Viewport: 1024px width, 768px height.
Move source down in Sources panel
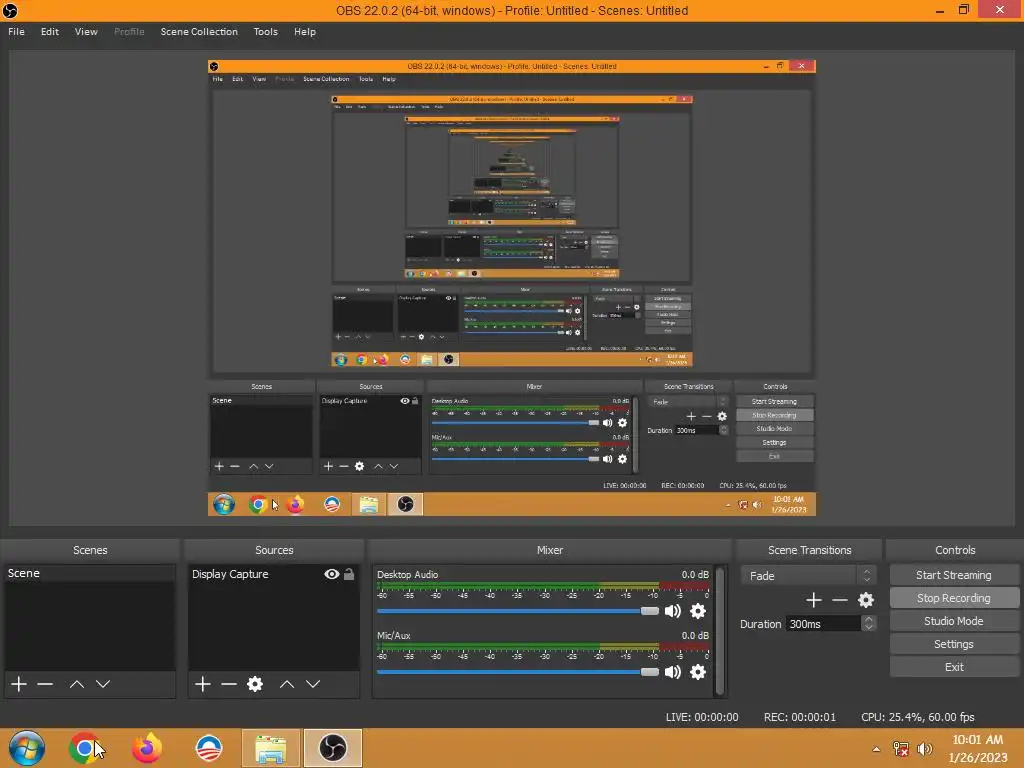(313, 684)
